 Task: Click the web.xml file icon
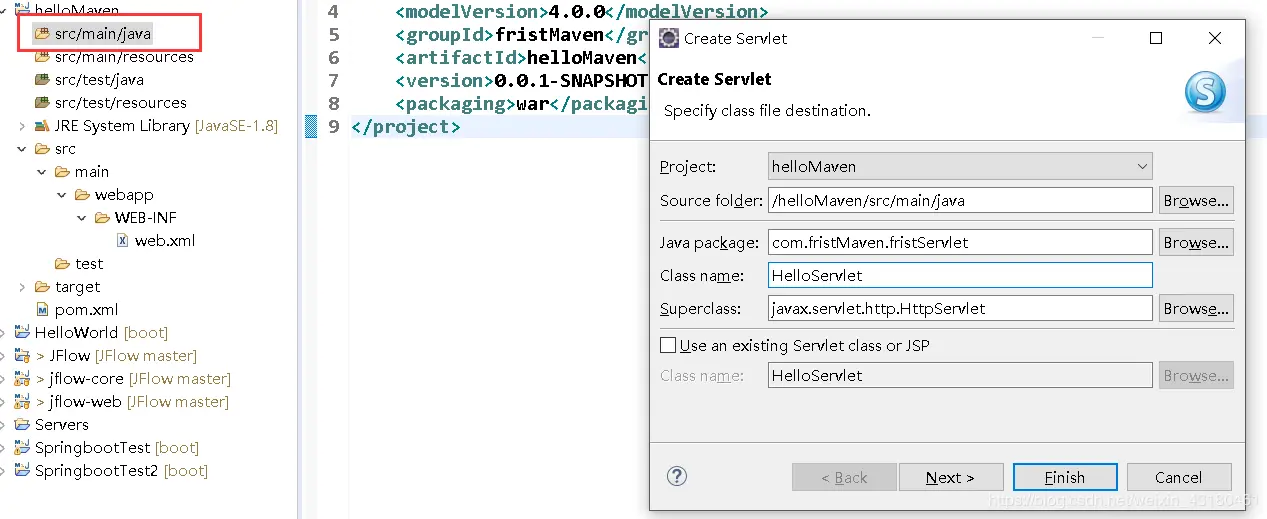point(123,241)
